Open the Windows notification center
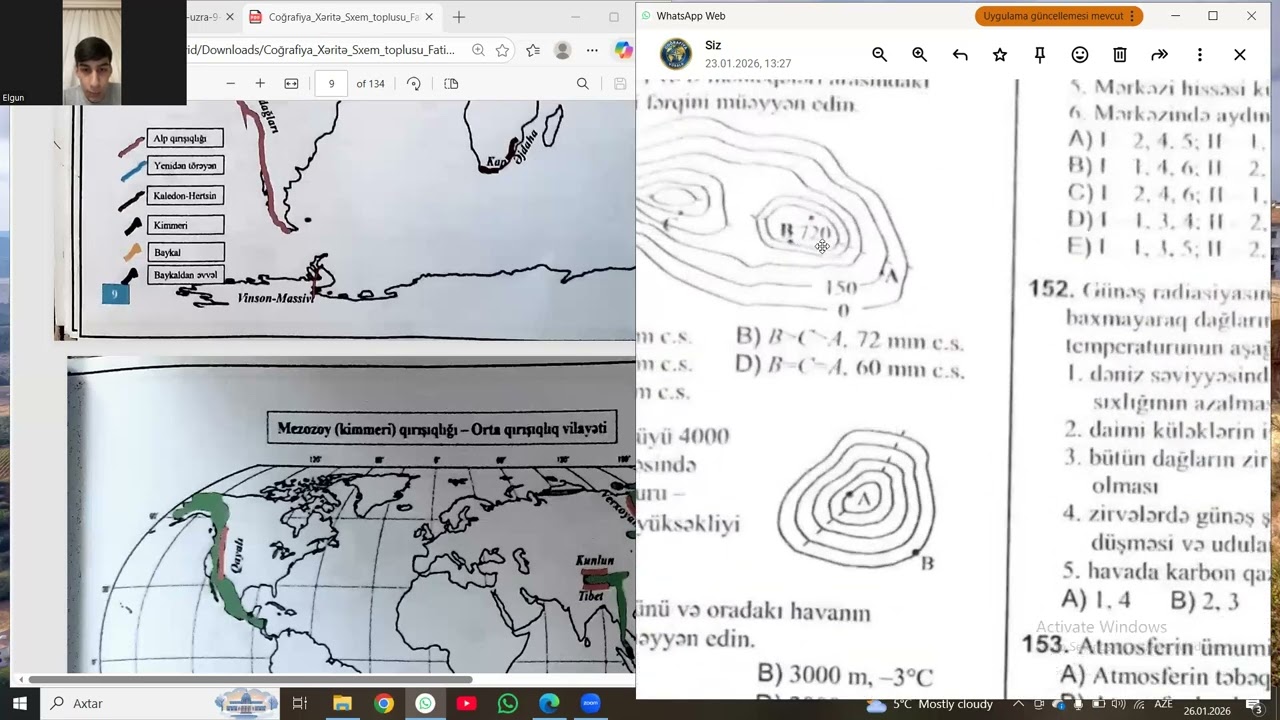The image size is (1280, 720). tap(1257, 704)
